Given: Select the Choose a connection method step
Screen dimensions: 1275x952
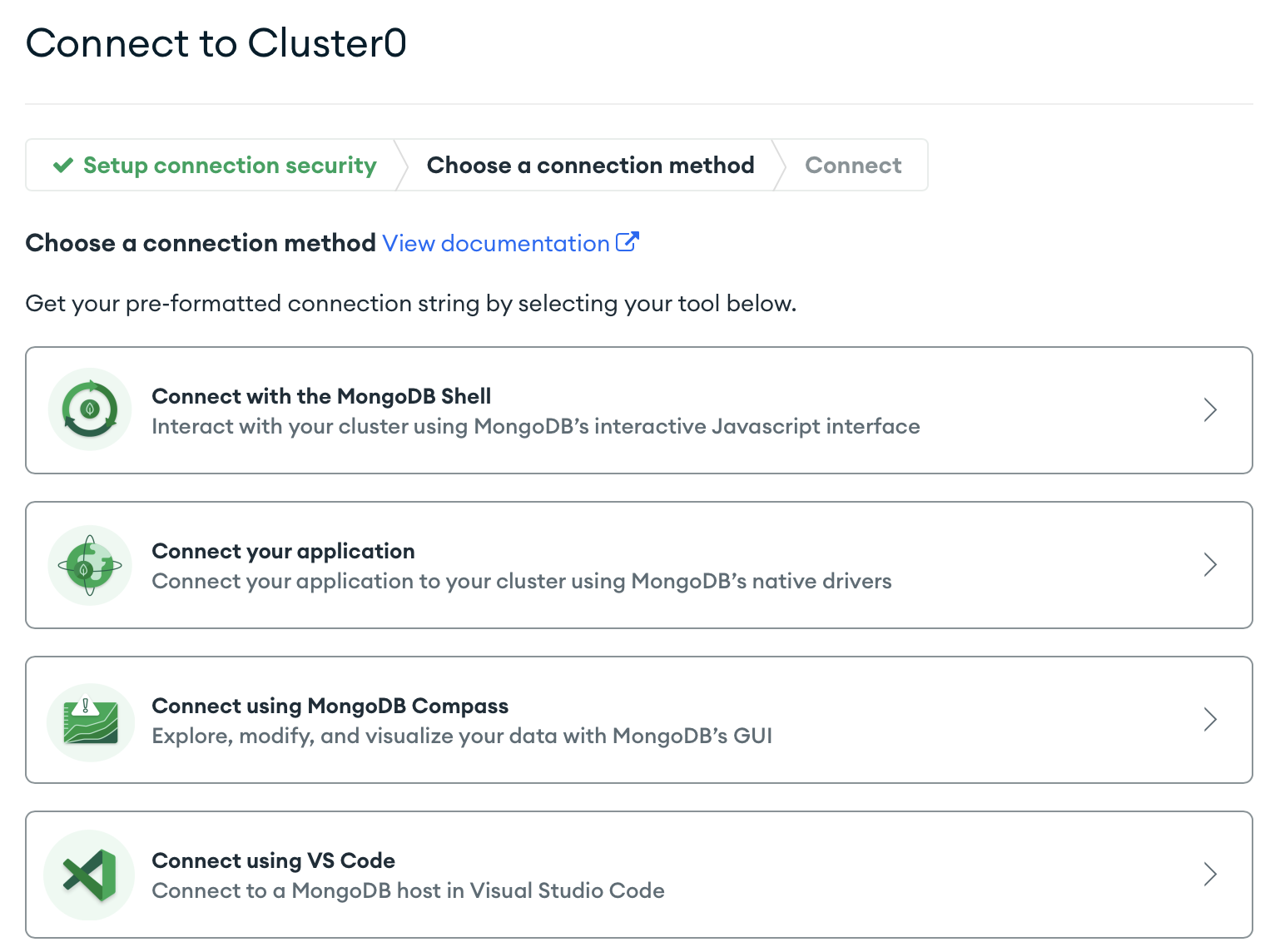Looking at the screenshot, I should coord(590,165).
